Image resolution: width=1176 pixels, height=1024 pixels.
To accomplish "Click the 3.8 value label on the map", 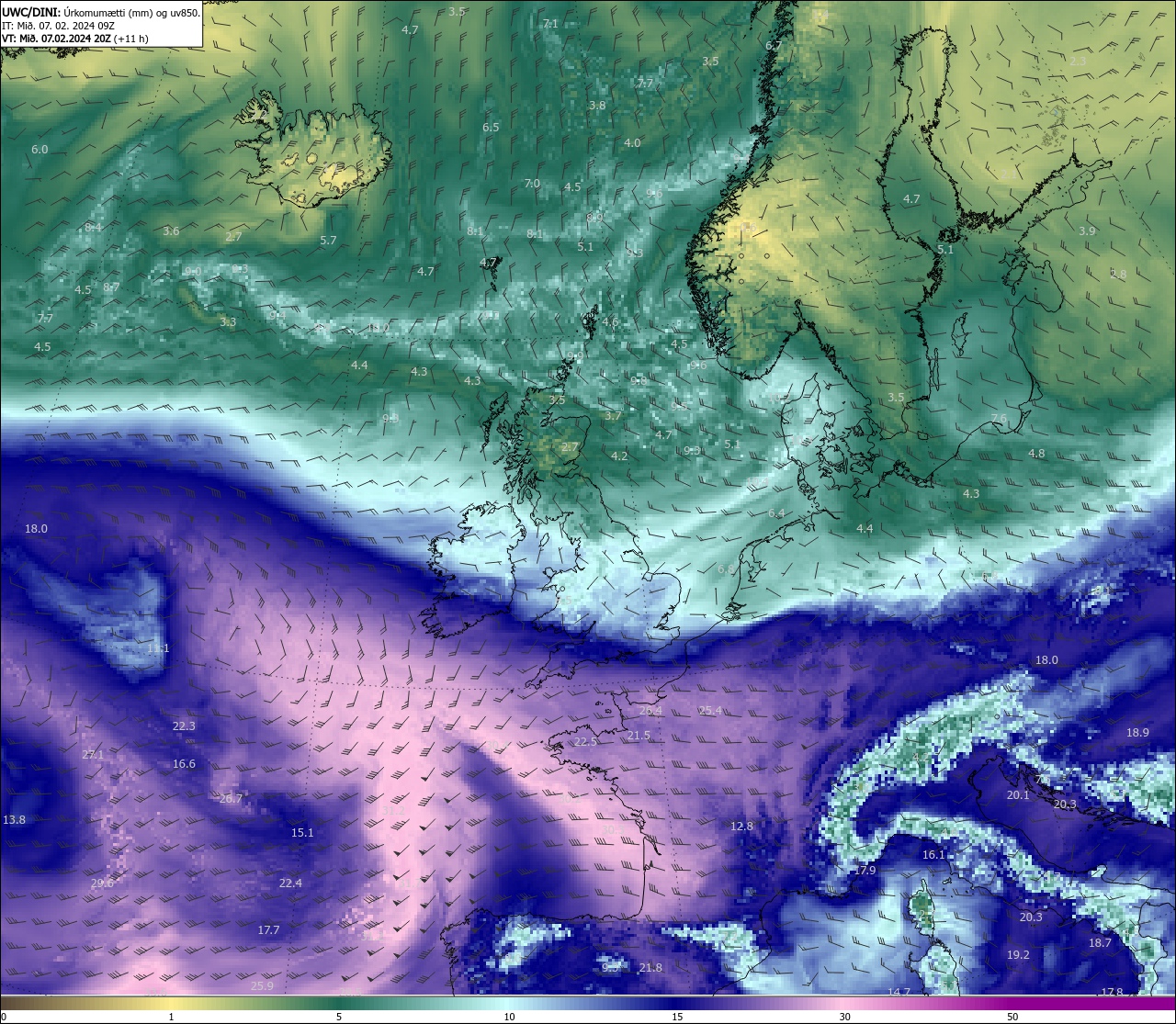I will point(597,106).
